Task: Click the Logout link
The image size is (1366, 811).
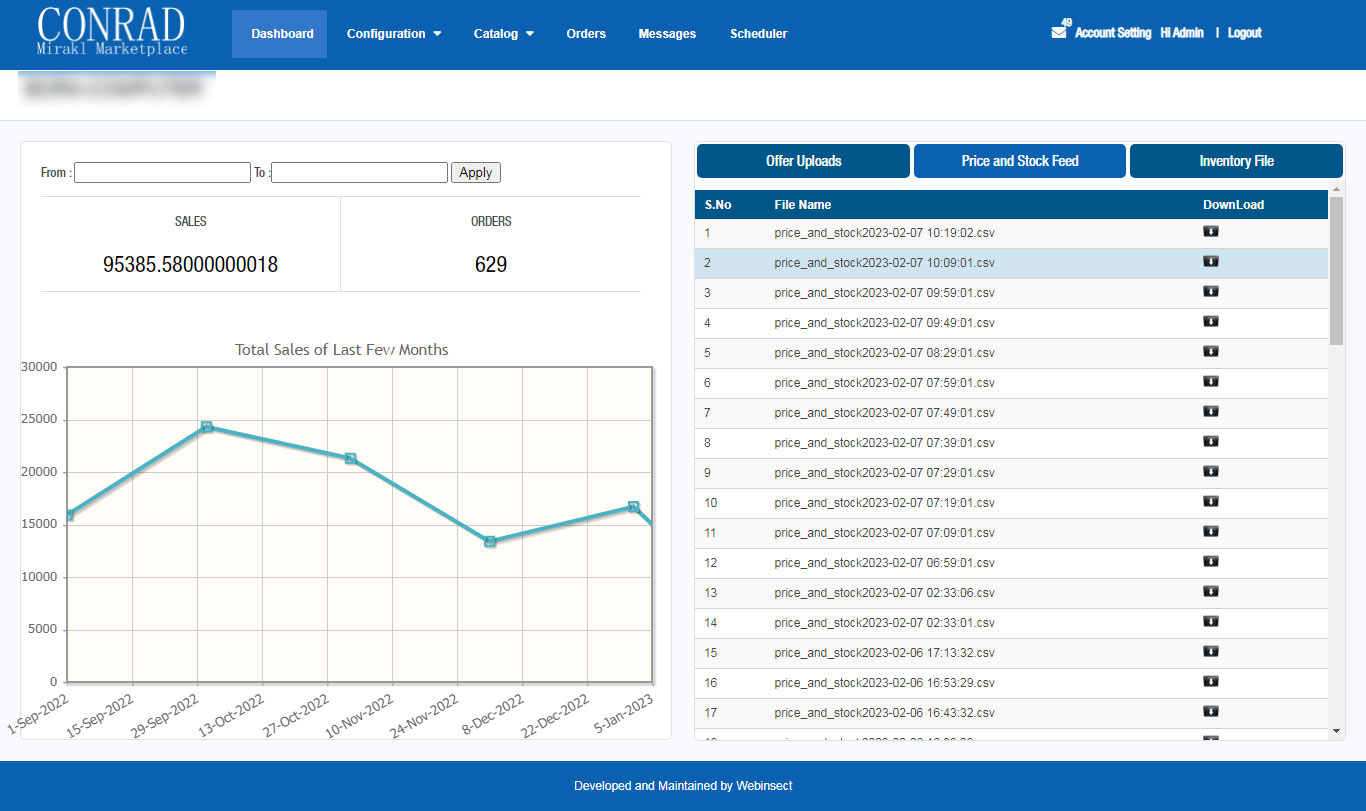Action: 1244,33
